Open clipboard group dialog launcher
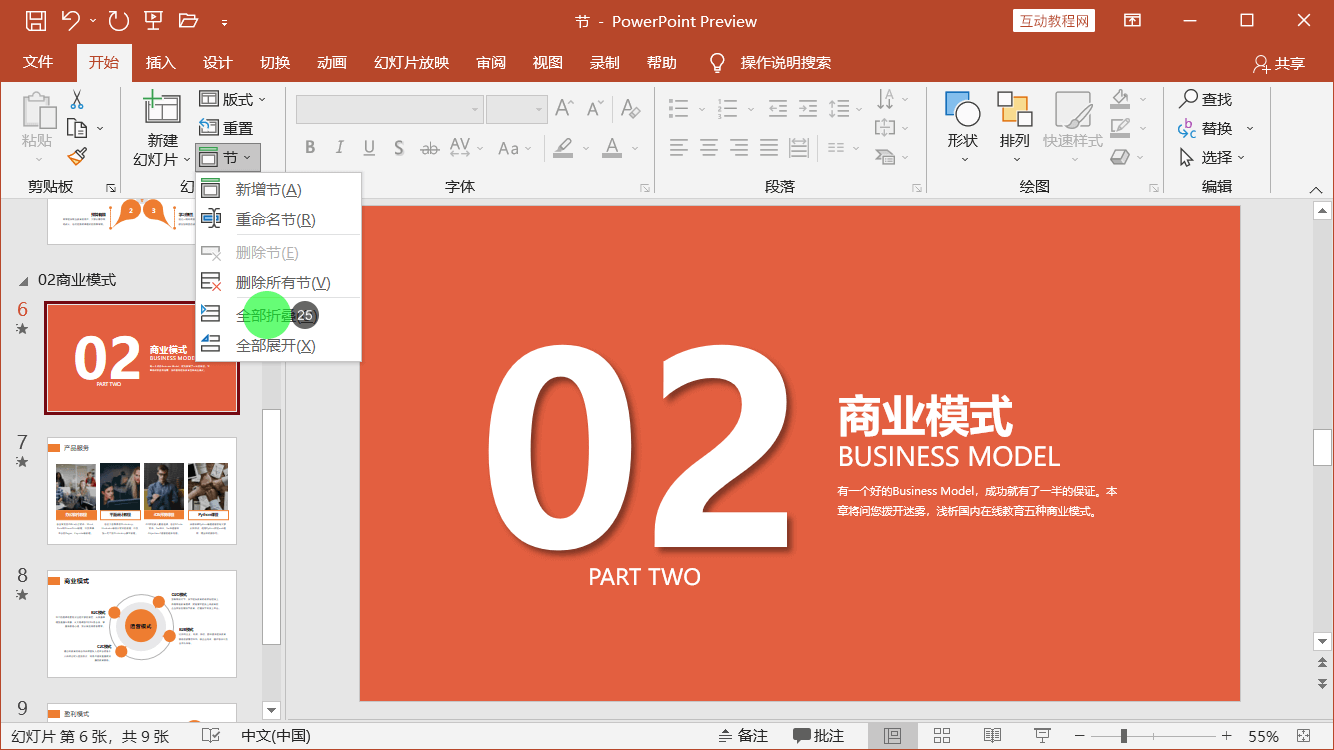 110,188
